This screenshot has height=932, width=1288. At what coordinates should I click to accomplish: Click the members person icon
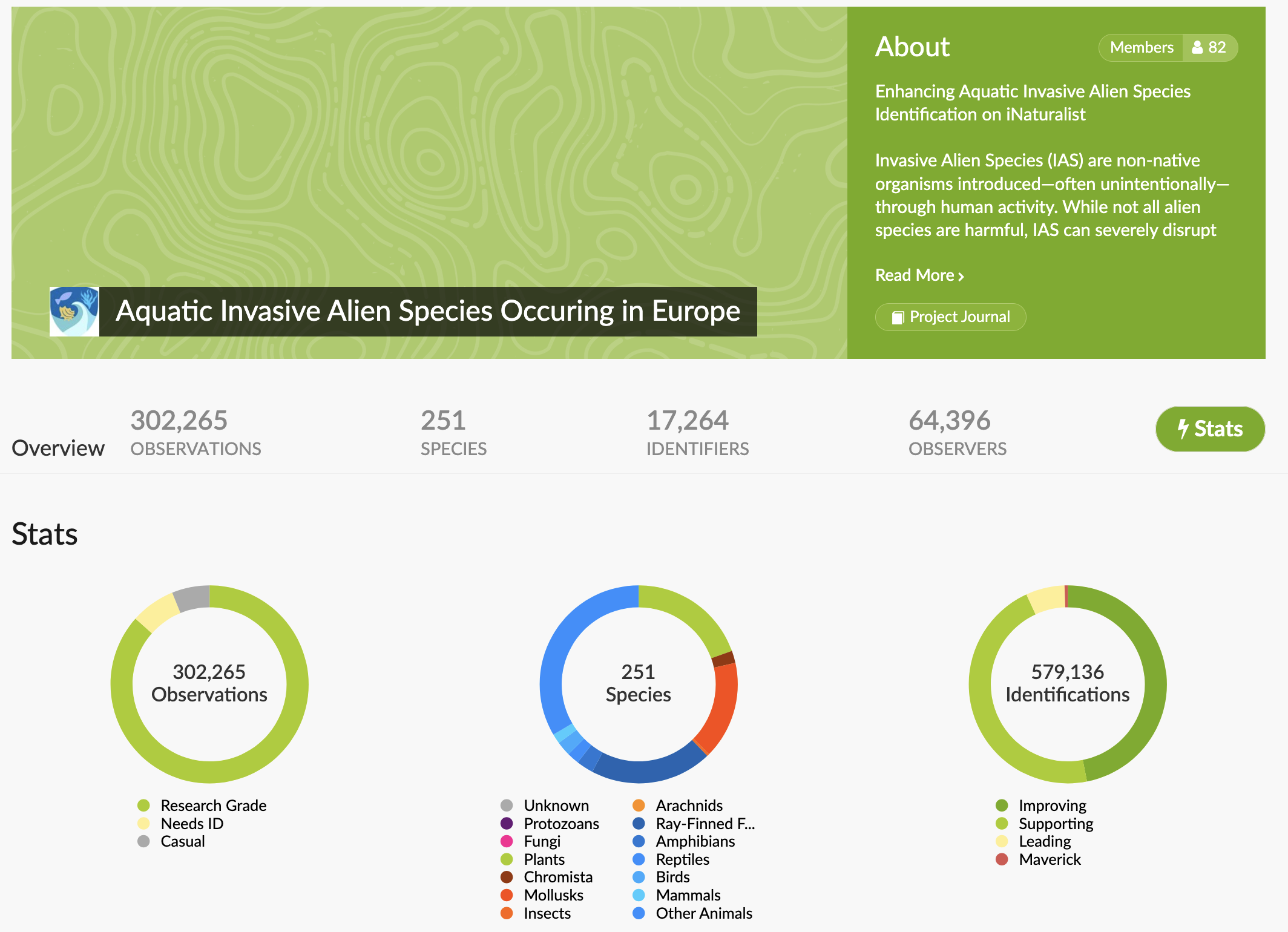(x=1197, y=47)
